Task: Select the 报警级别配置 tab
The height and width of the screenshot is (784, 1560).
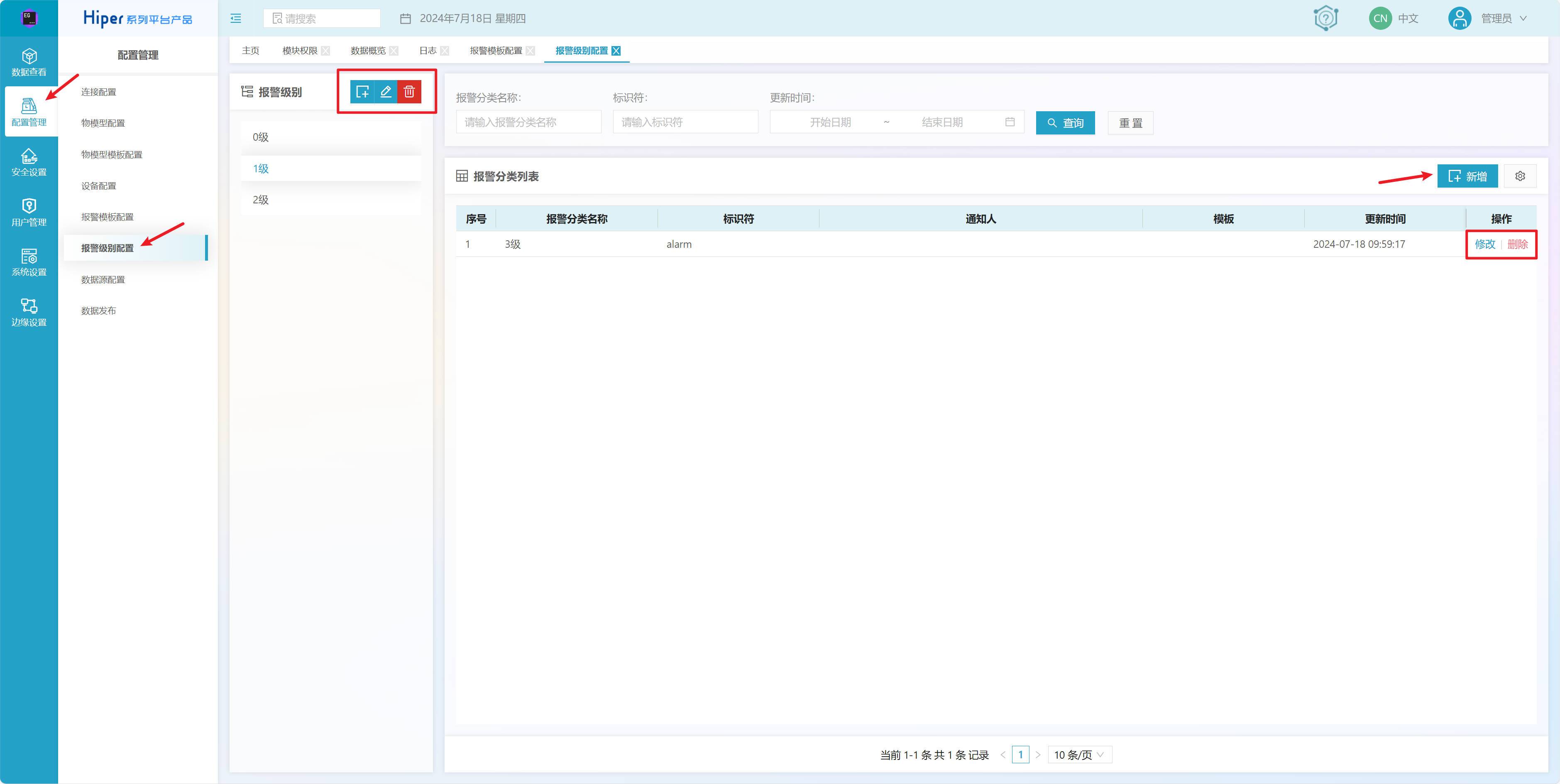Action: 581,51
